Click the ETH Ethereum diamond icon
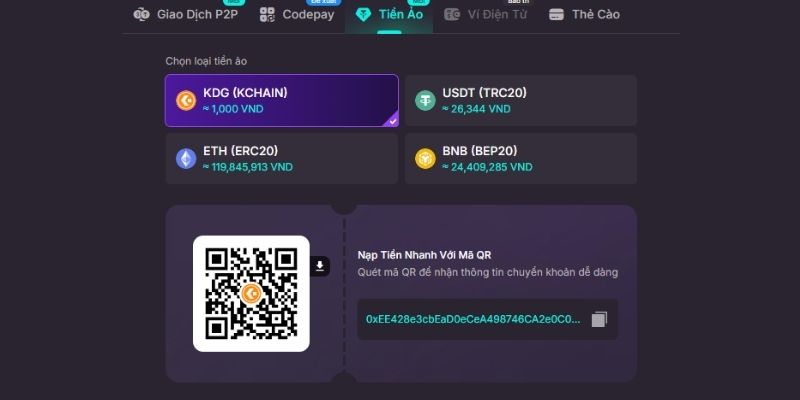 click(186, 159)
